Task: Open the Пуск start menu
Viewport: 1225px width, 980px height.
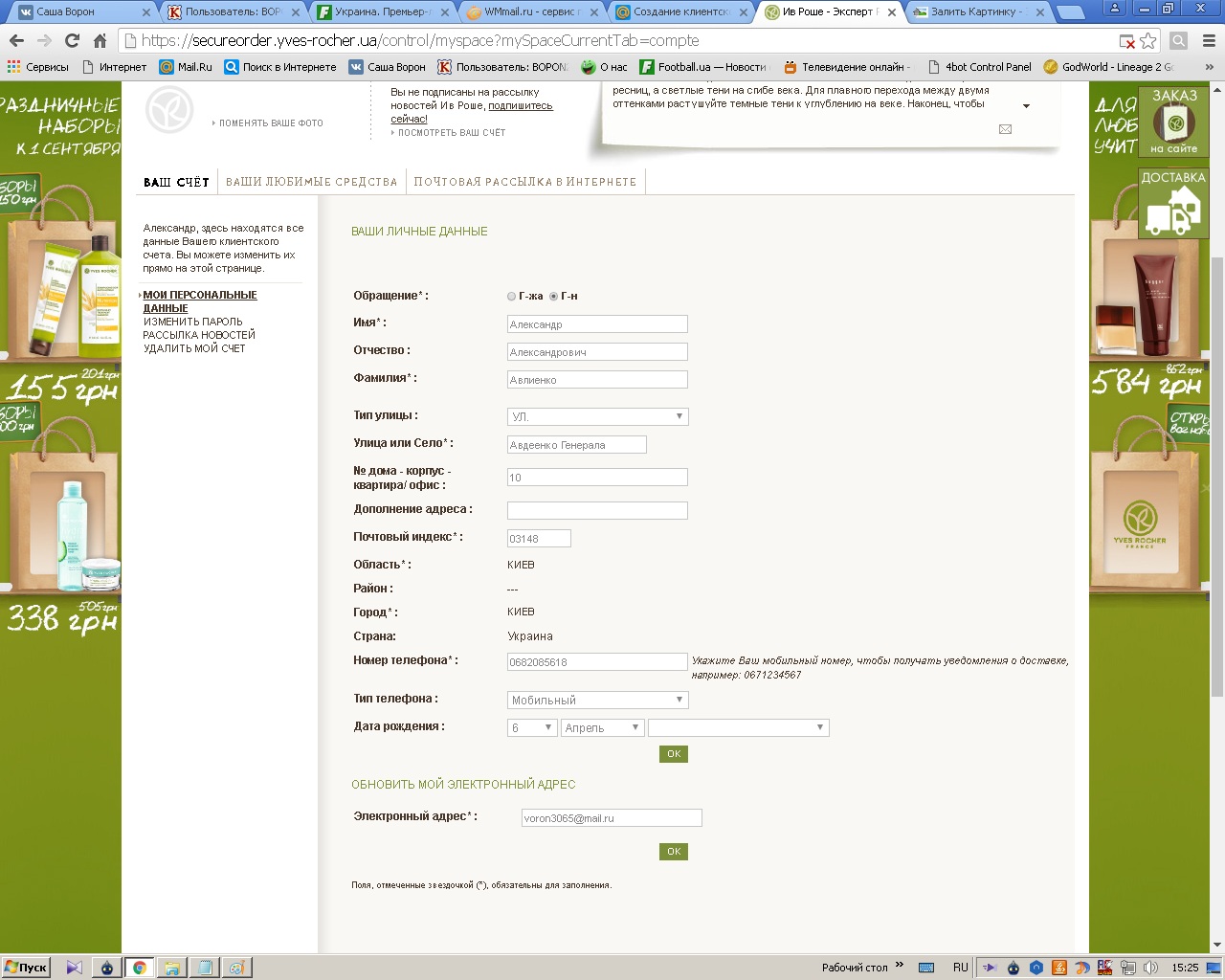Action: [x=26, y=967]
